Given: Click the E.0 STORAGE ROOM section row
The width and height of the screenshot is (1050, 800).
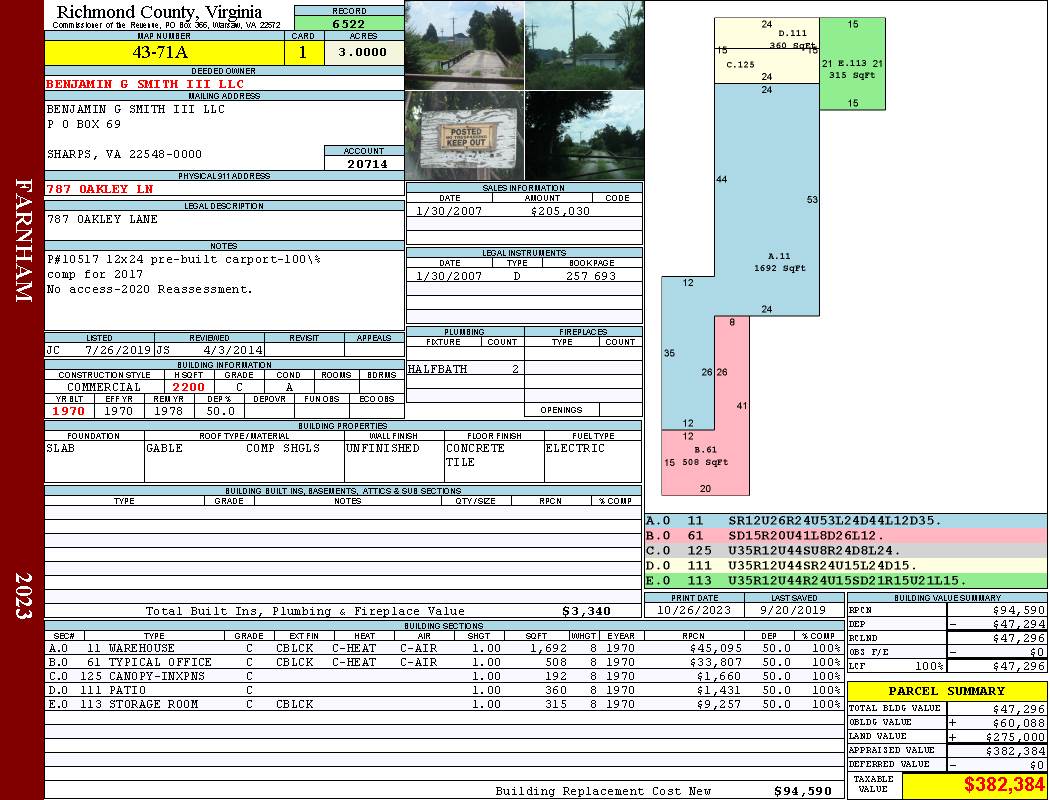Looking at the screenshot, I should click(444, 704).
